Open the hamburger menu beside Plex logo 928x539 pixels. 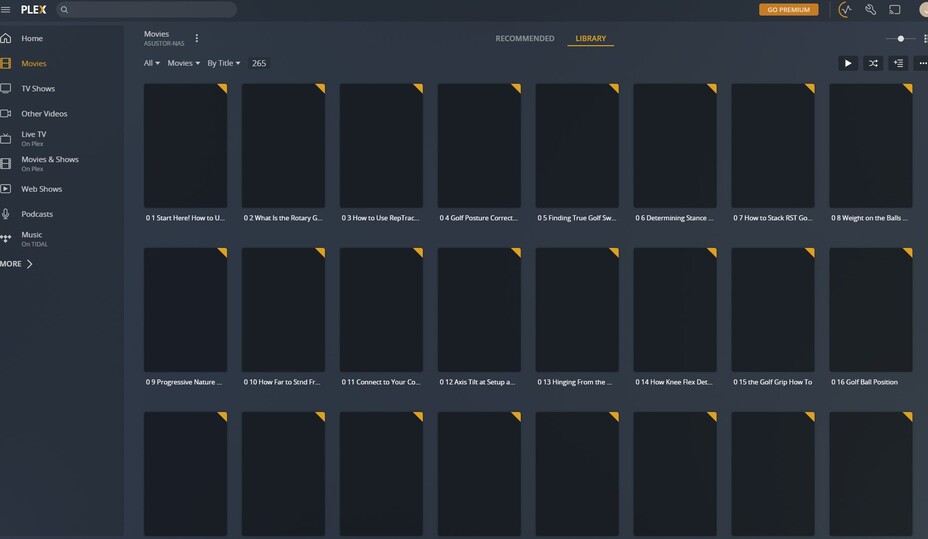tap(5, 9)
